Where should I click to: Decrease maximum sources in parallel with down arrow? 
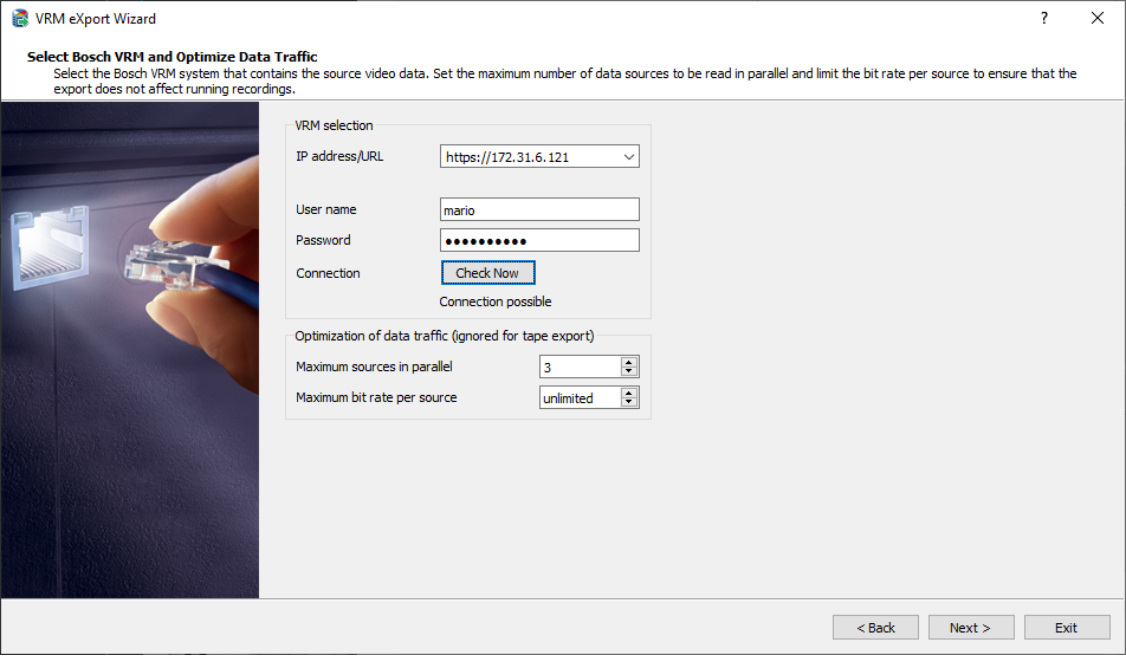pyautogui.click(x=629, y=372)
